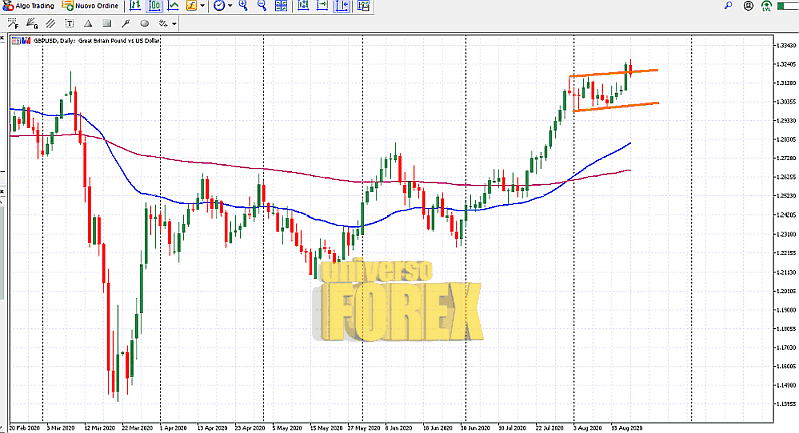Expand the shapes tool dropdown arrow
Viewport: 799px width, 433px height.
tap(174, 23)
